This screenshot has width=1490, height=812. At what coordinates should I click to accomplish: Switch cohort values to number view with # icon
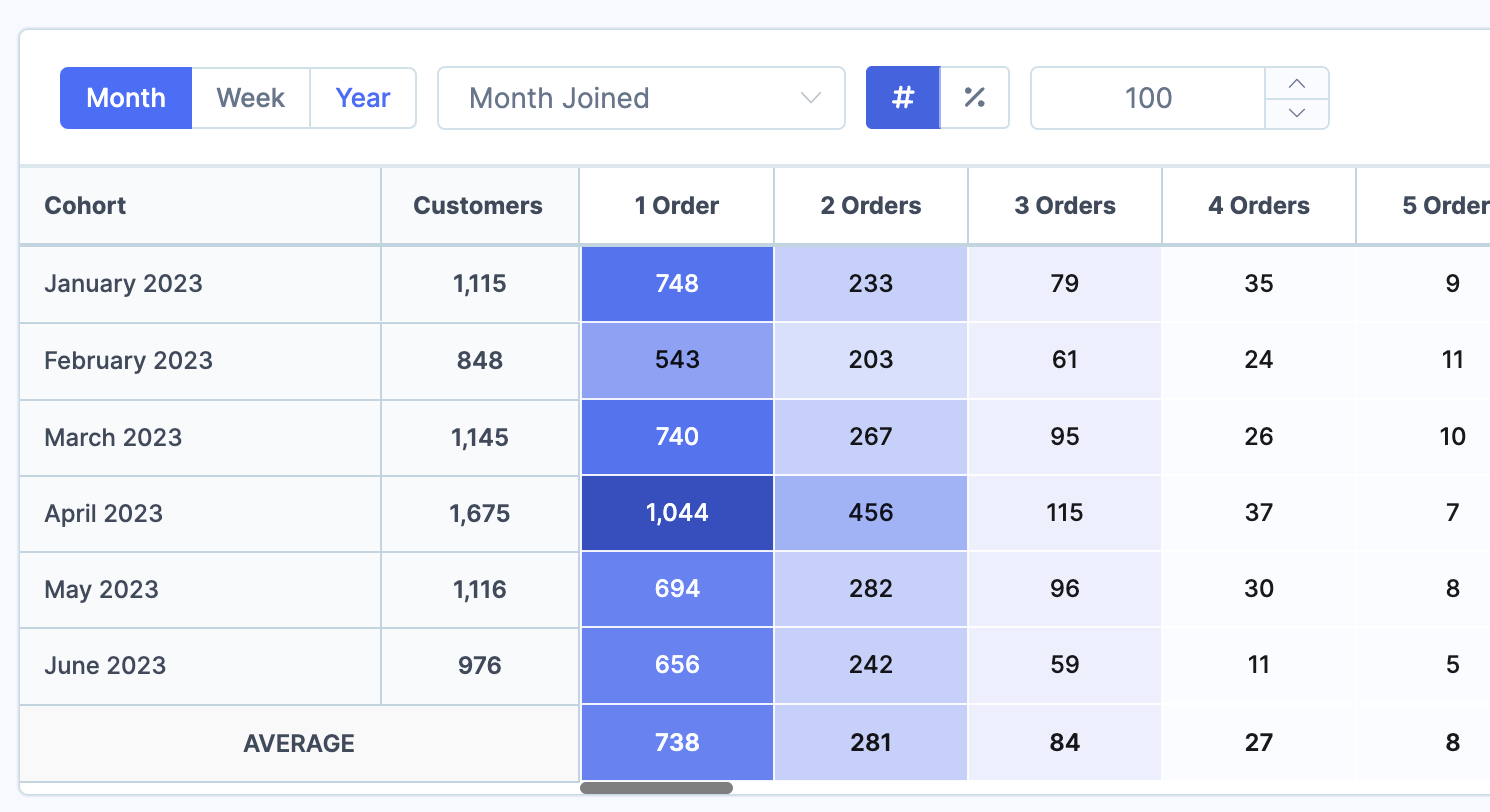(x=903, y=97)
